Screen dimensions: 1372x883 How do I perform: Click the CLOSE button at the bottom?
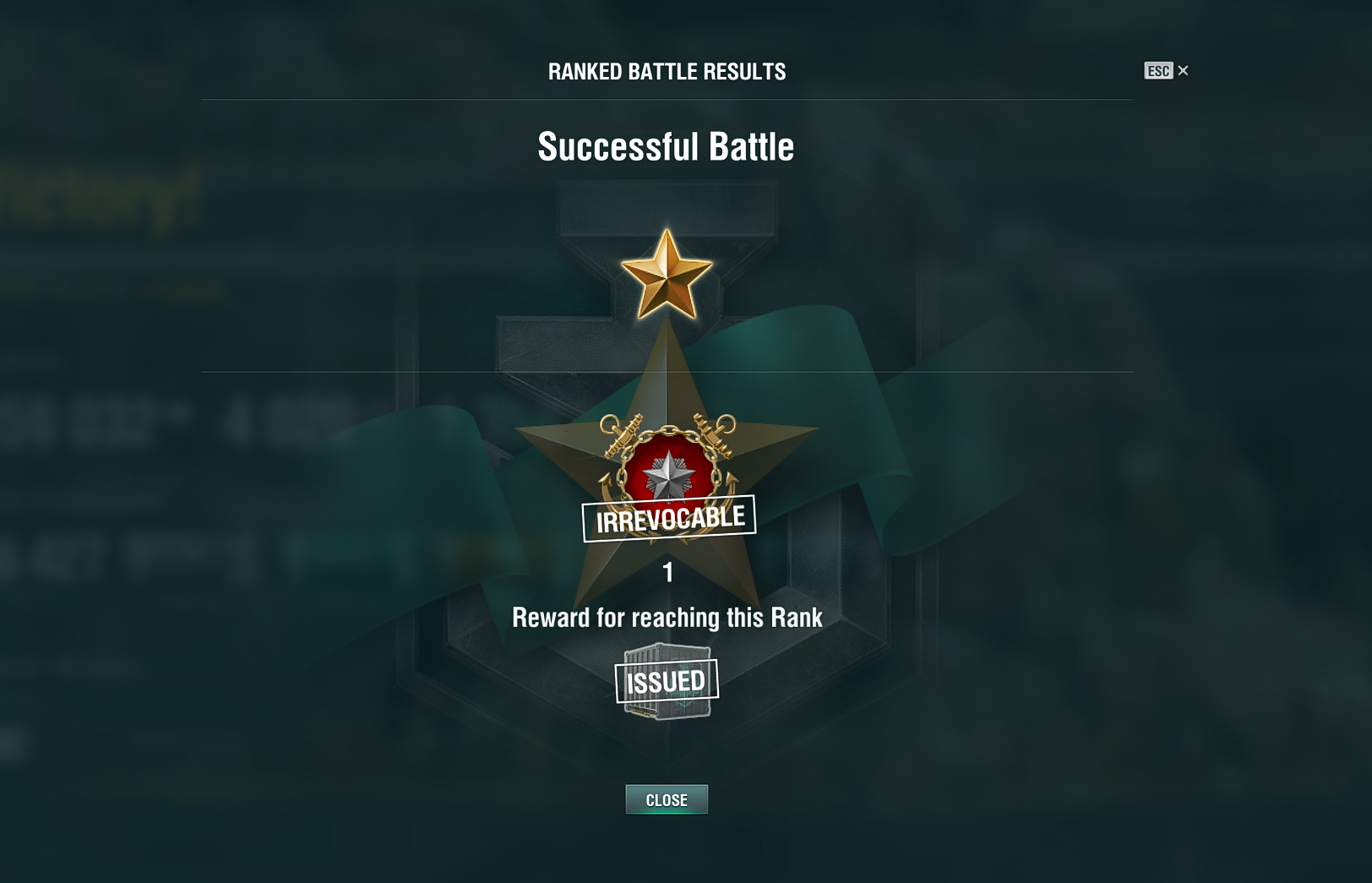click(x=667, y=799)
